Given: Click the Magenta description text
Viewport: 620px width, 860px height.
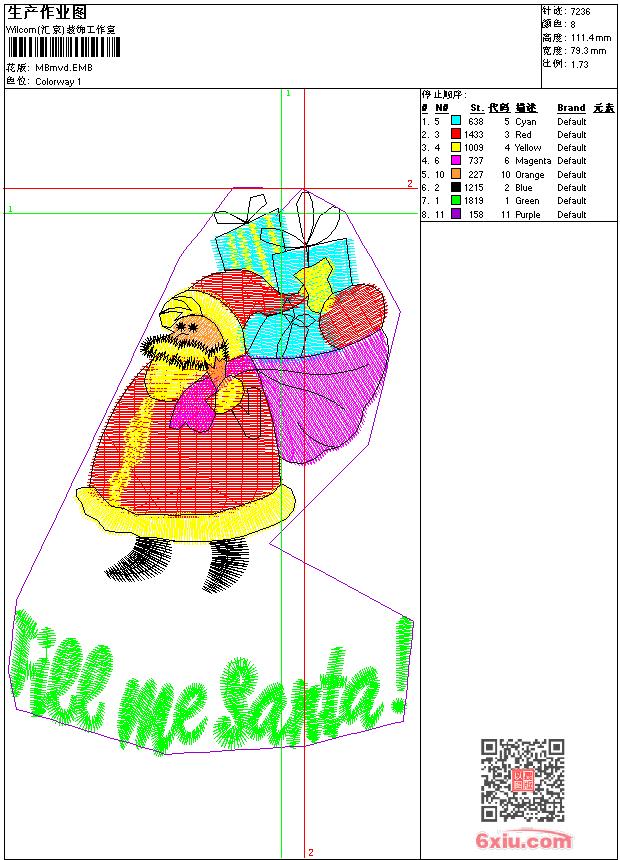Looking at the screenshot, I should pyautogui.click(x=533, y=161).
